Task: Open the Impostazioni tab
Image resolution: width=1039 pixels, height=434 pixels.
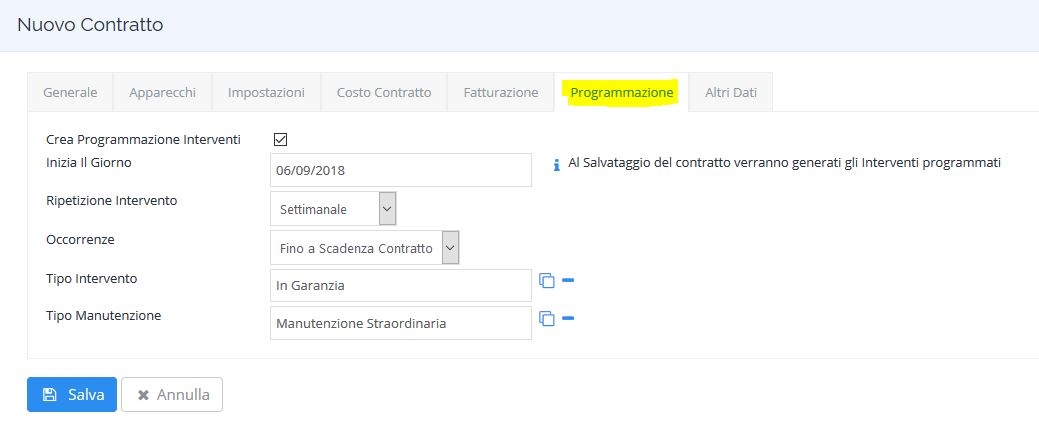Action: [266, 92]
